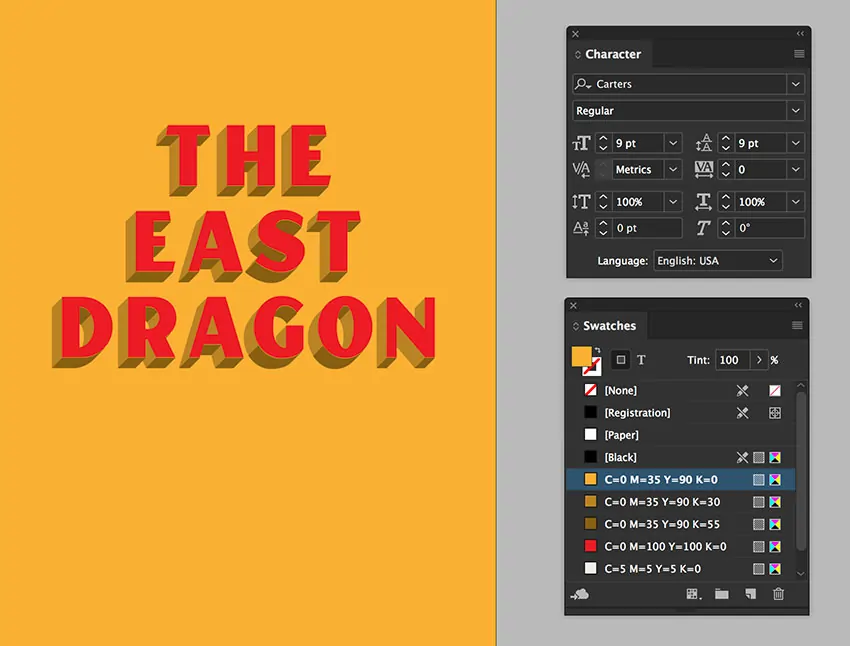Toggle formatting affects text T button
Screen dimensions: 850x646
coord(641,360)
